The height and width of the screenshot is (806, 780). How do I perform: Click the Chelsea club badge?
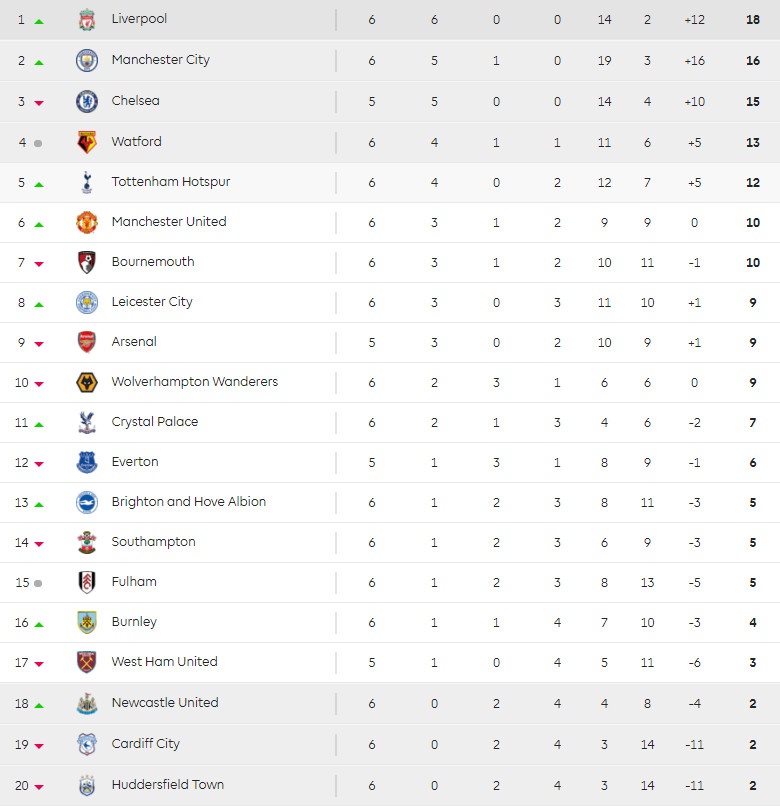[x=87, y=101]
